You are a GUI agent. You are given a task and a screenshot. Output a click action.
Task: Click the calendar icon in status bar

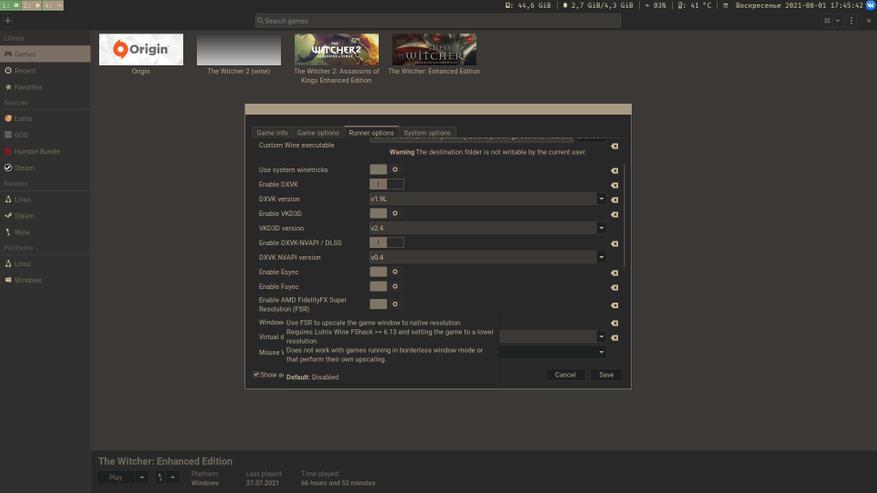[725, 6]
